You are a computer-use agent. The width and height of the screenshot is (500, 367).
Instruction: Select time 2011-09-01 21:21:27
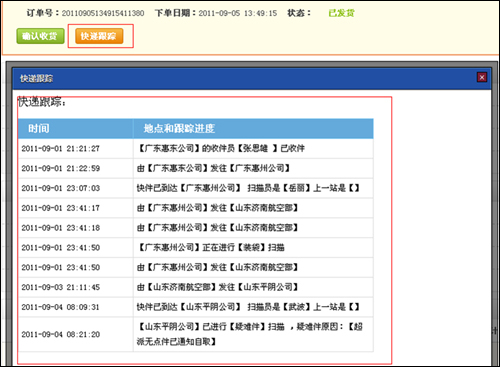61,149
